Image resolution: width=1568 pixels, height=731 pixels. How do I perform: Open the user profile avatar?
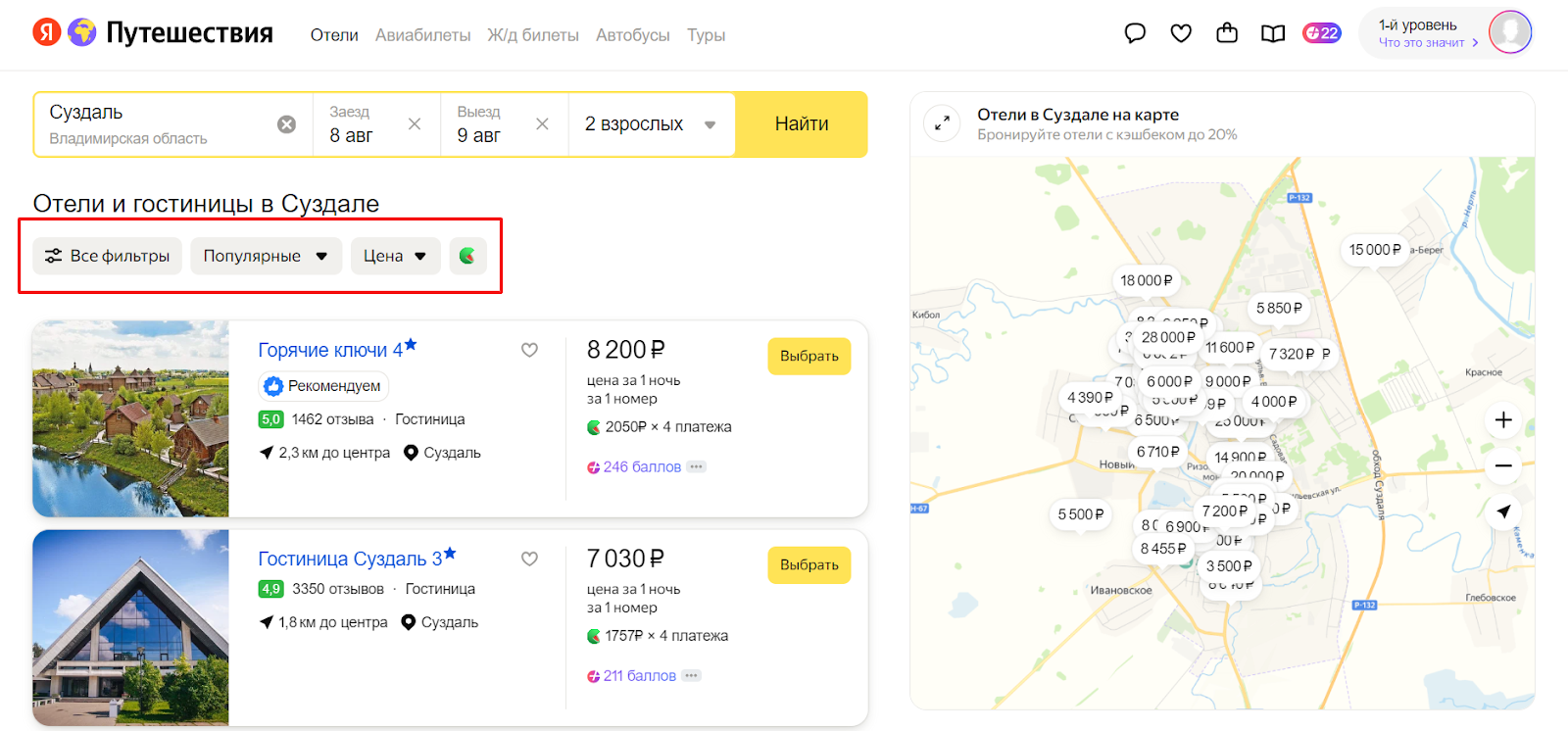tap(1510, 32)
